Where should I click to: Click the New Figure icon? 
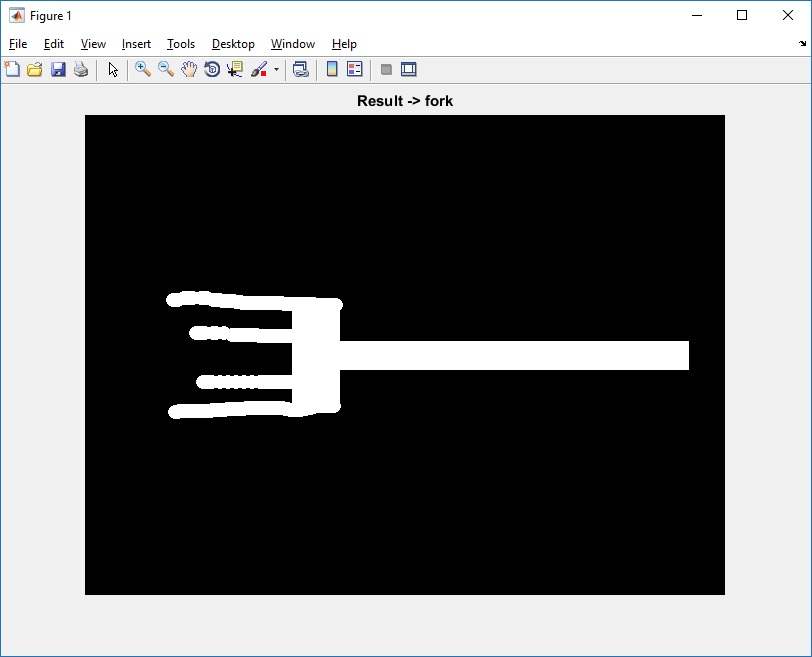coord(12,70)
